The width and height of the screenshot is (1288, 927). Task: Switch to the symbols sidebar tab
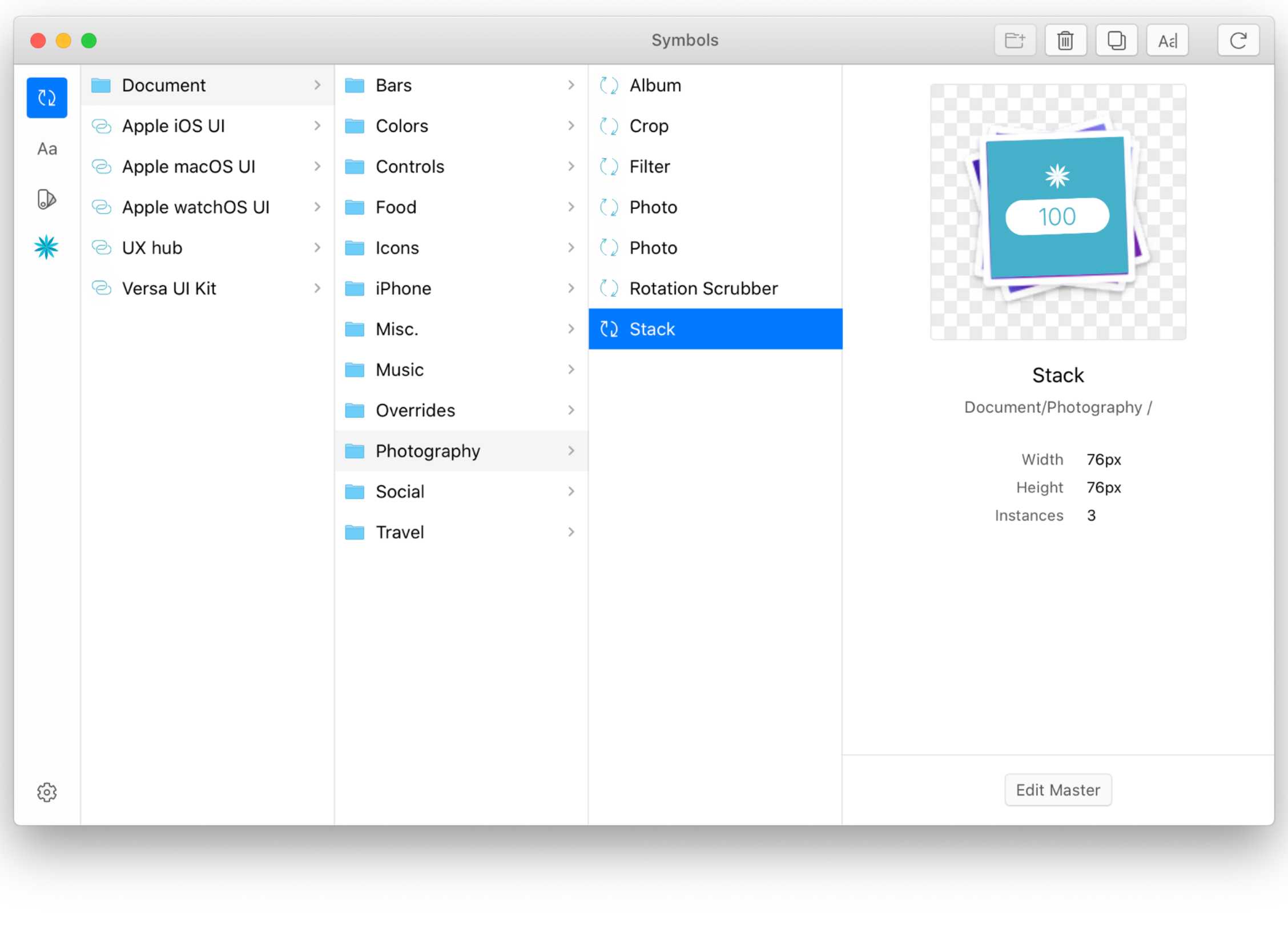(x=47, y=98)
